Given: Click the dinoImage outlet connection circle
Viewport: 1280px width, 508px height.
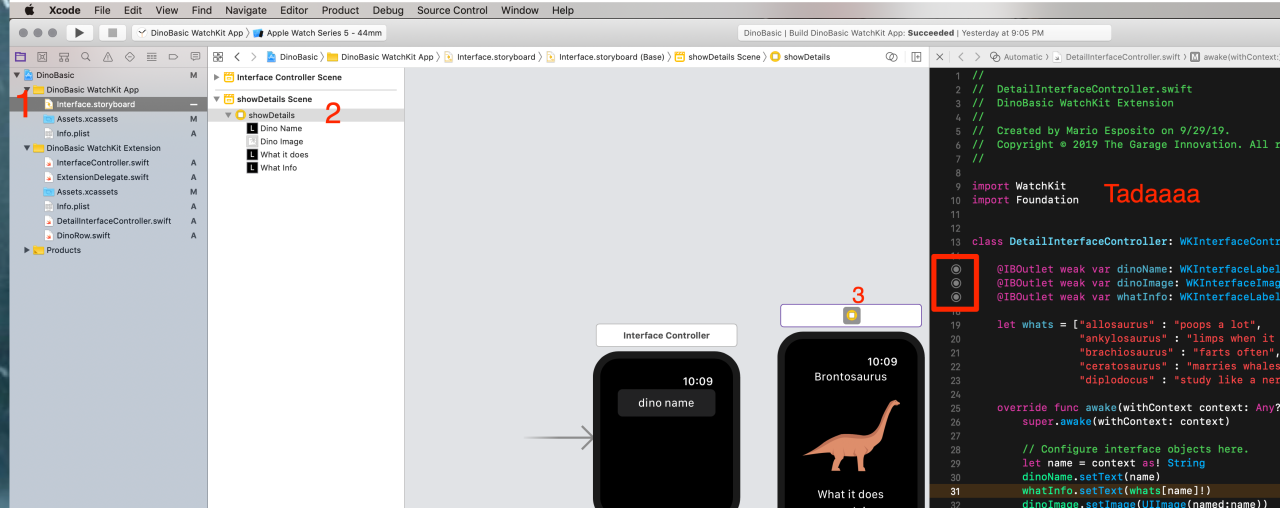Looking at the screenshot, I should 956,283.
